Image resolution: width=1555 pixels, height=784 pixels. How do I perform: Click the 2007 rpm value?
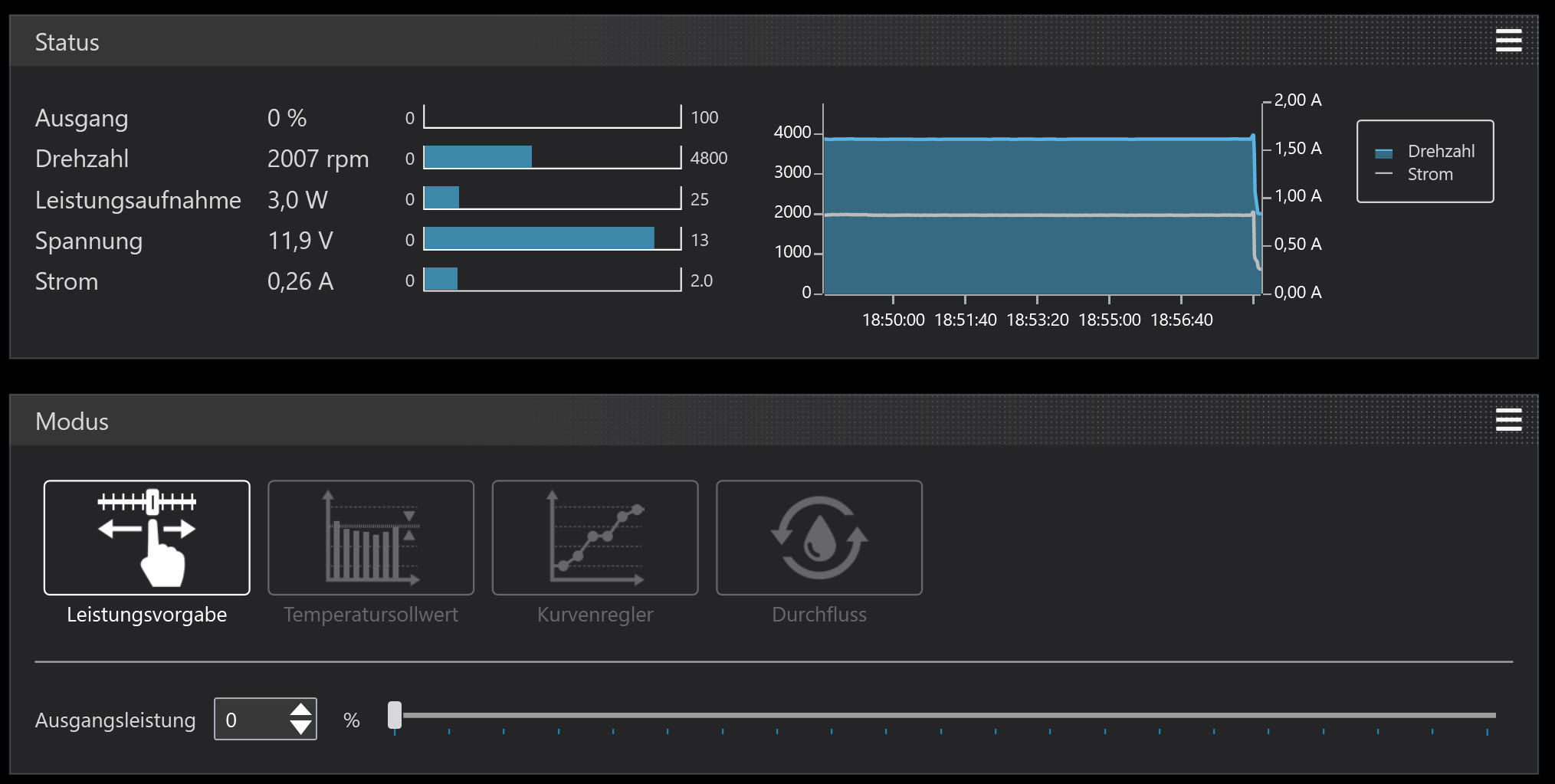click(x=318, y=159)
